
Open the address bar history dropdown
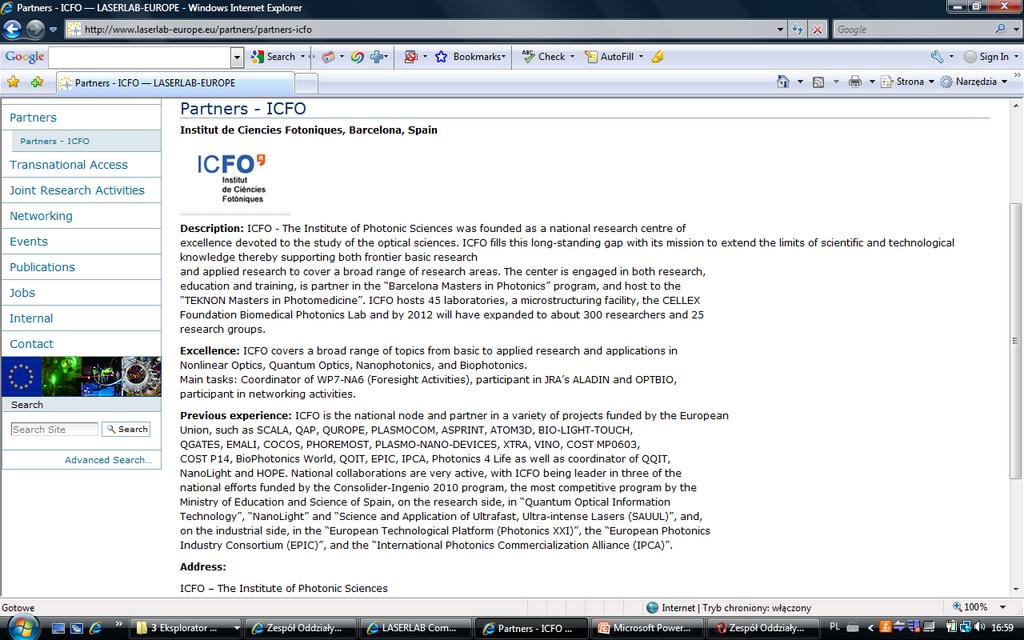(x=780, y=29)
